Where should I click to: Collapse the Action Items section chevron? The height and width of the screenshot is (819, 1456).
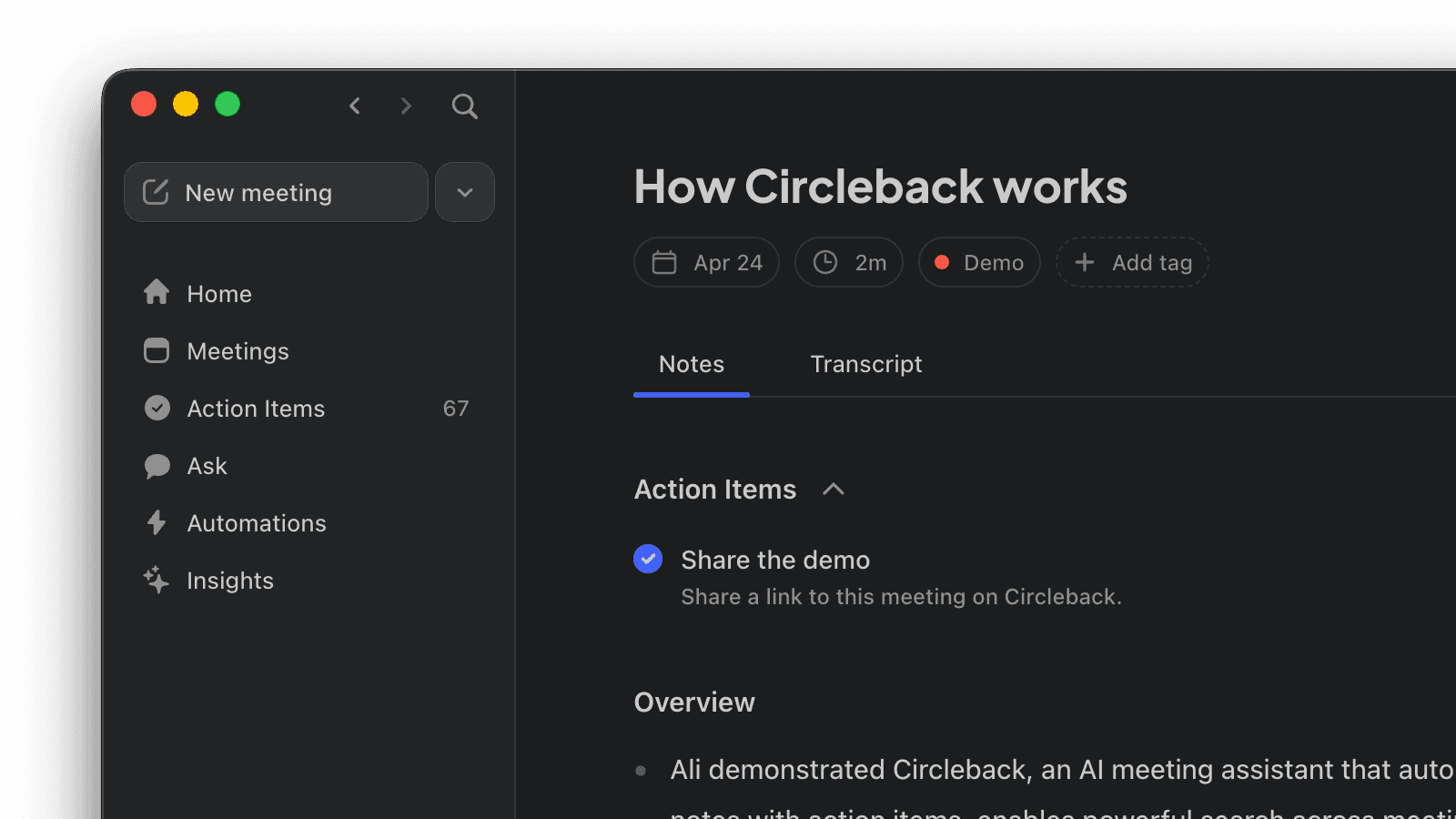[x=834, y=490]
